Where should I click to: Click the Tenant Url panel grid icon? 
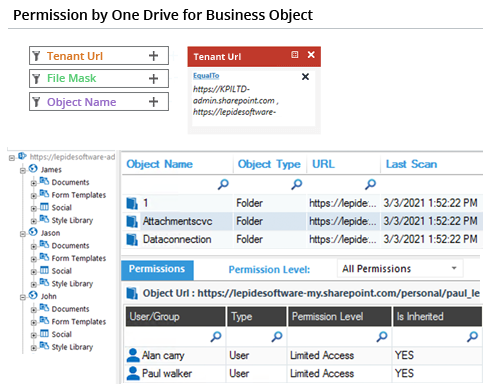pos(295,55)
